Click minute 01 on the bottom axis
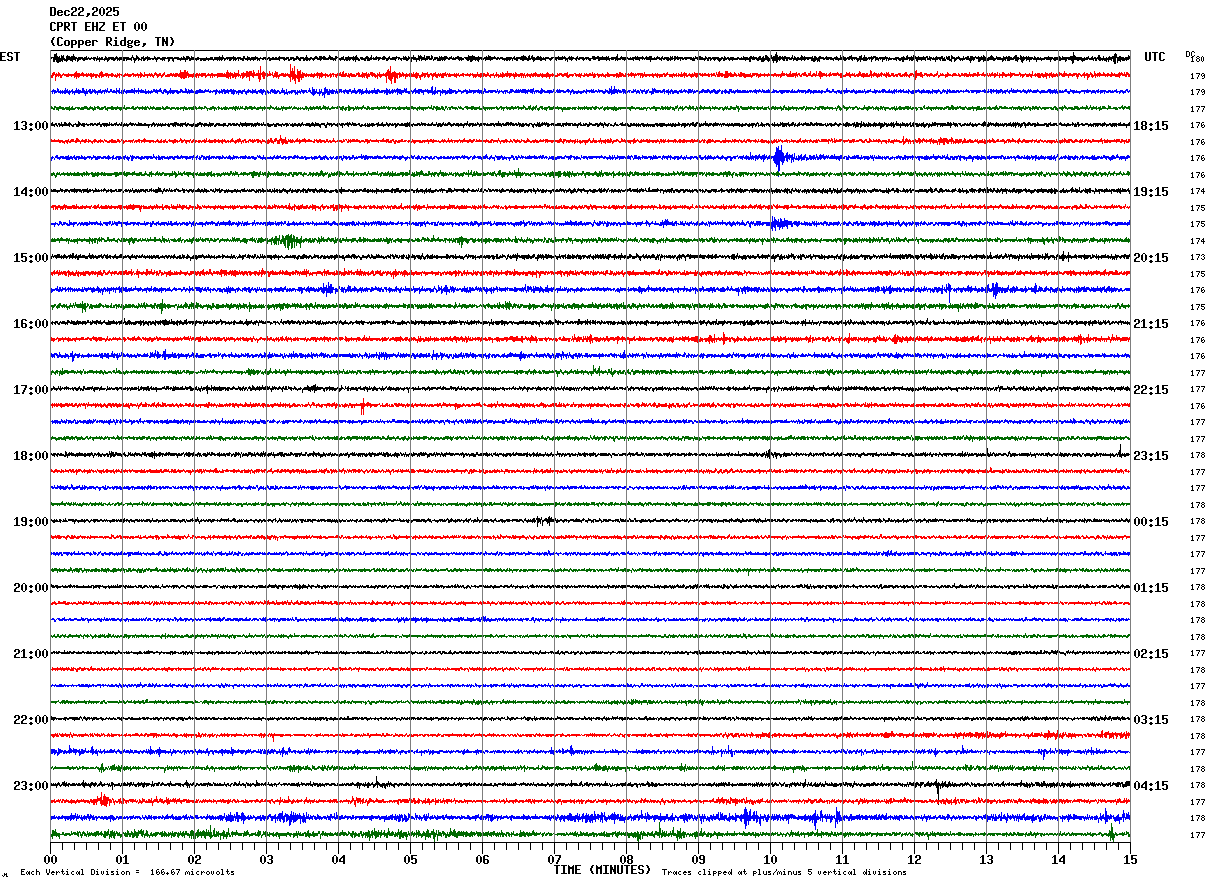Screen dimensions: 1210x886 [122, 859]
